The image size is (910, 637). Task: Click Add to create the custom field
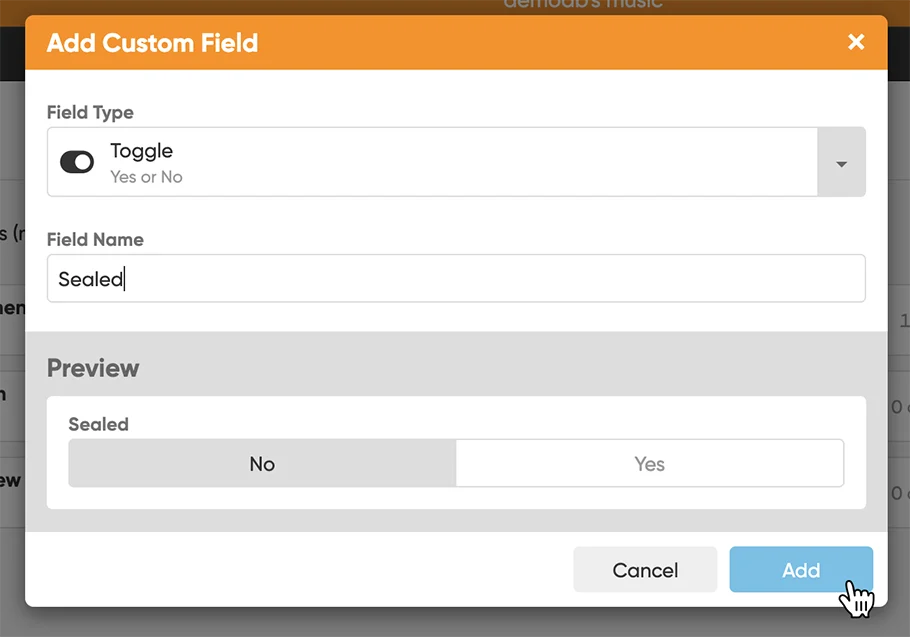tap(800, 570)
